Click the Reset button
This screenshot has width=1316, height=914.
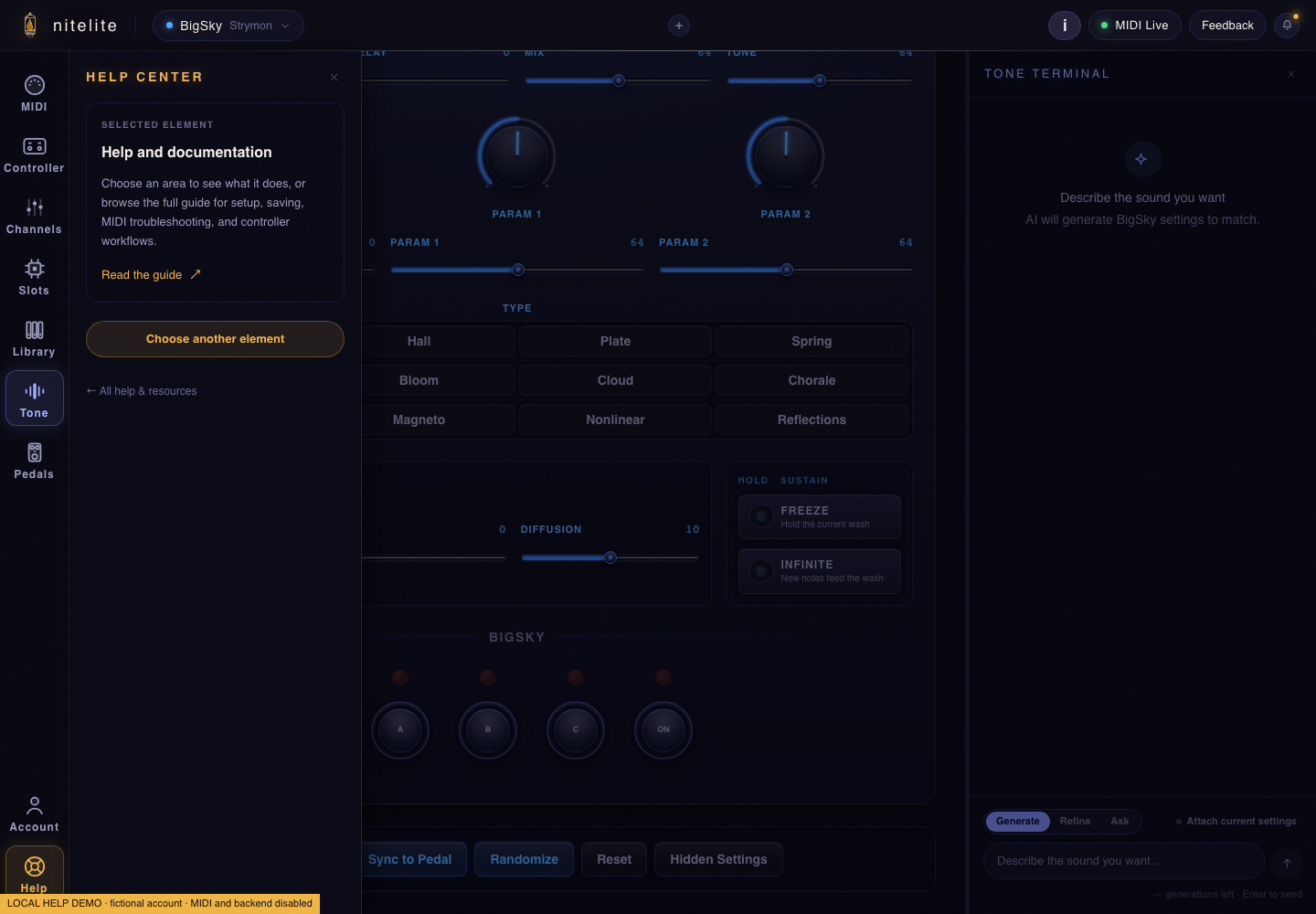(x=614, y=859)
